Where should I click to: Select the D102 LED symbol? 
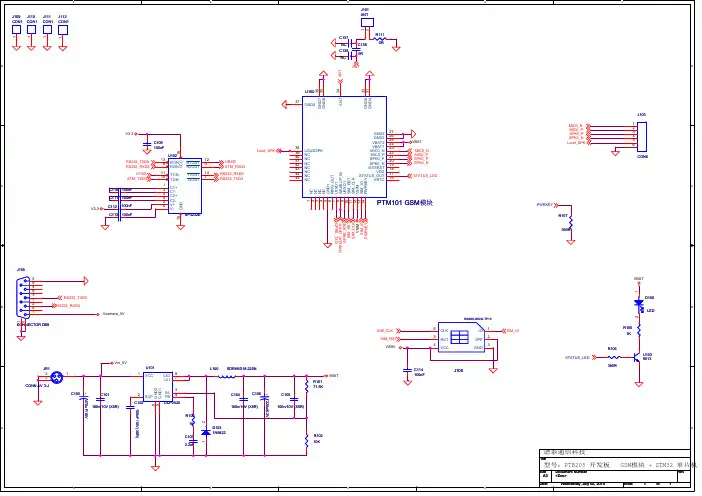pyautogui.click(x=639, y=303)
